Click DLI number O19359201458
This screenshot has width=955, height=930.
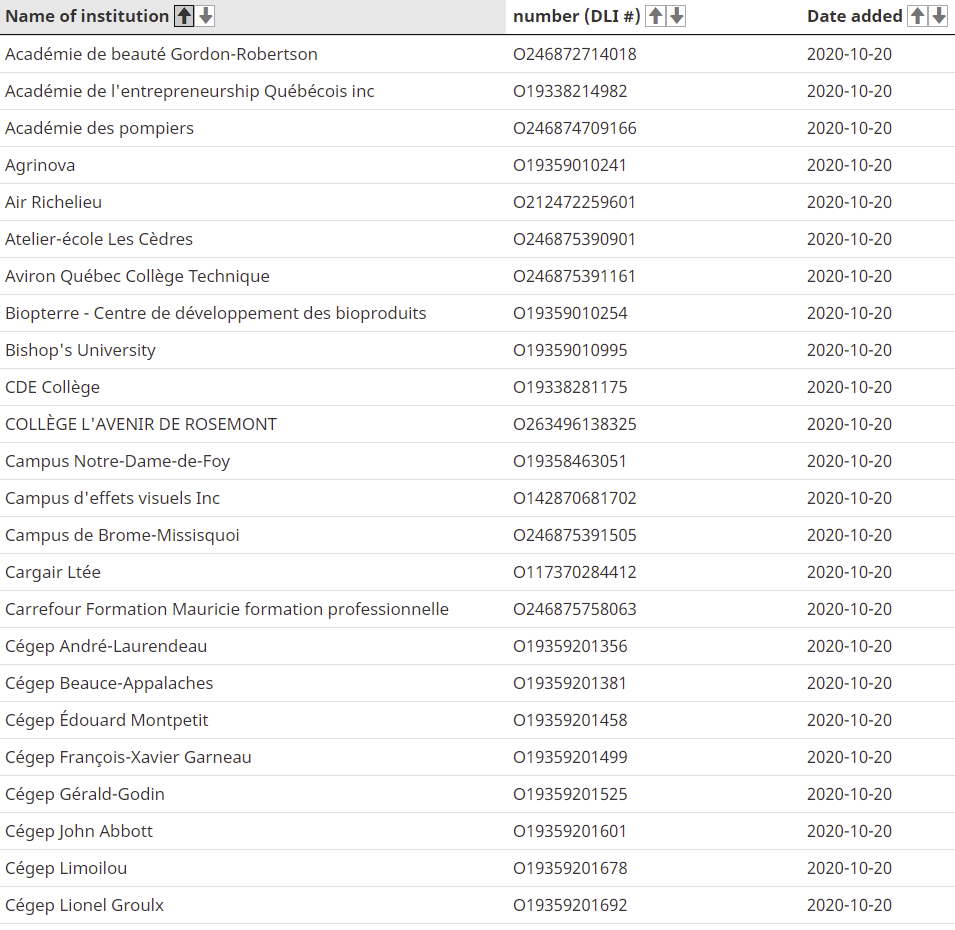tap(569, 720)
